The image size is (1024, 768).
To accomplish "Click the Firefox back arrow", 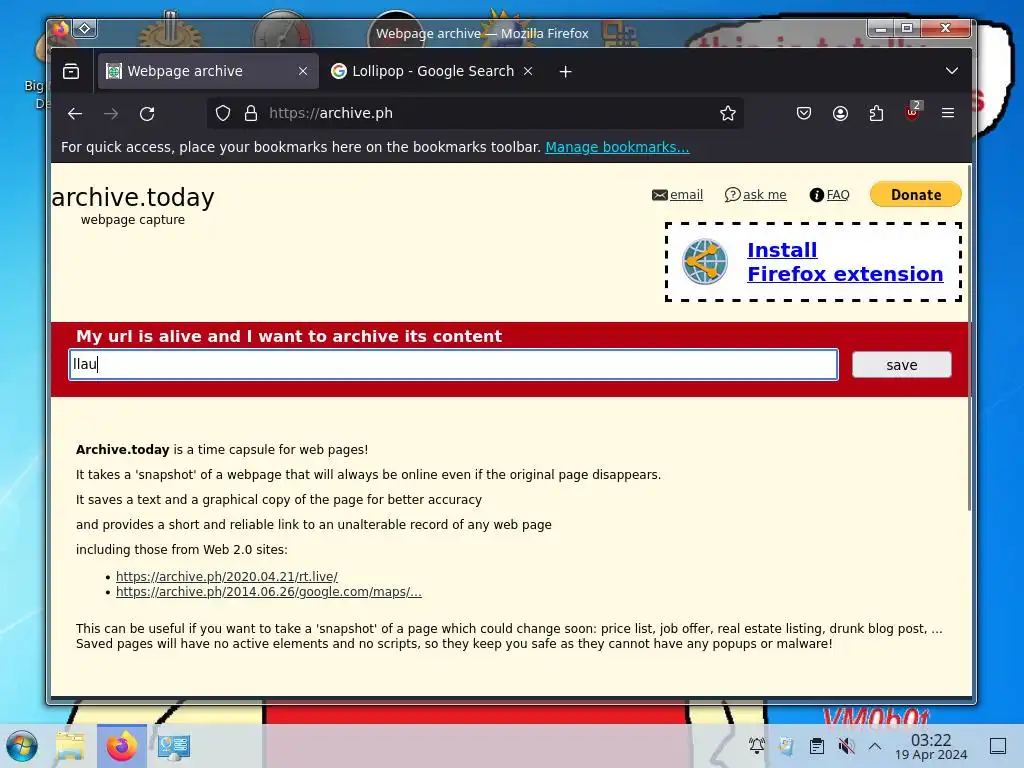I will pos(75,114).
